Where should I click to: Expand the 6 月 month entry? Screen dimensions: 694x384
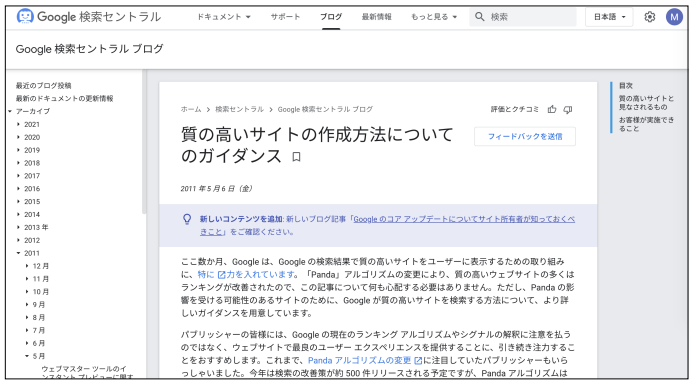click(x=27, y=343)
